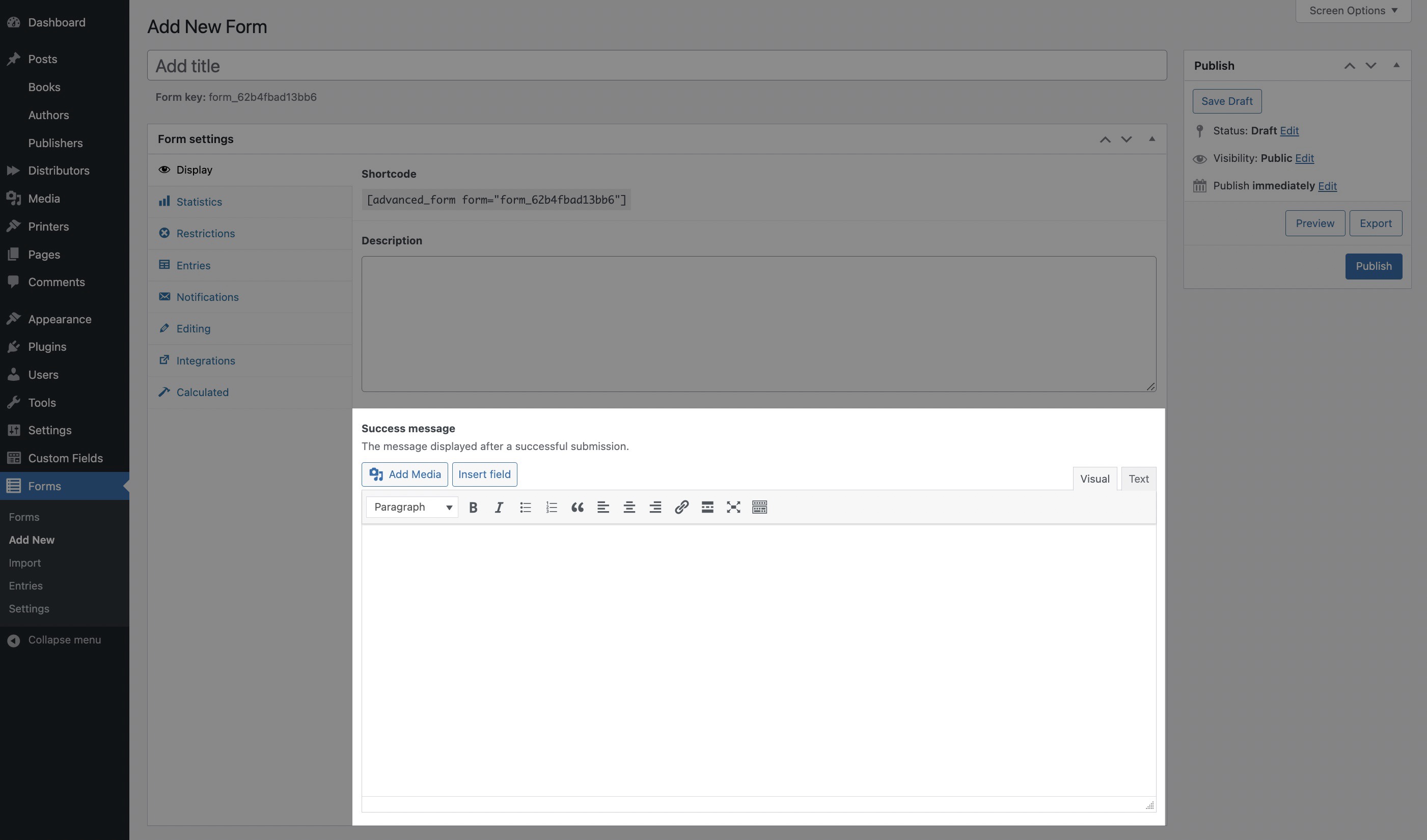The width and height of the screenshot is (1427, 840).
Task: Click the Add title input field
Action: click(x=656, y=66)
